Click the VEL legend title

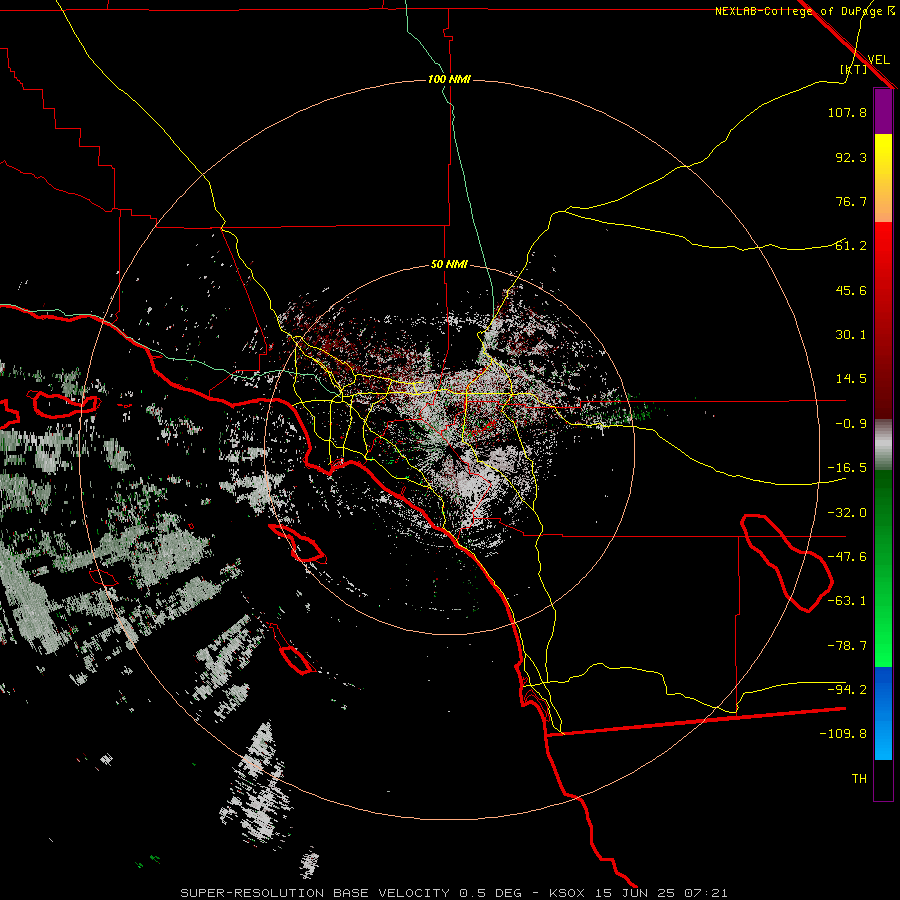pyautogui.click(x=878, y=60)
